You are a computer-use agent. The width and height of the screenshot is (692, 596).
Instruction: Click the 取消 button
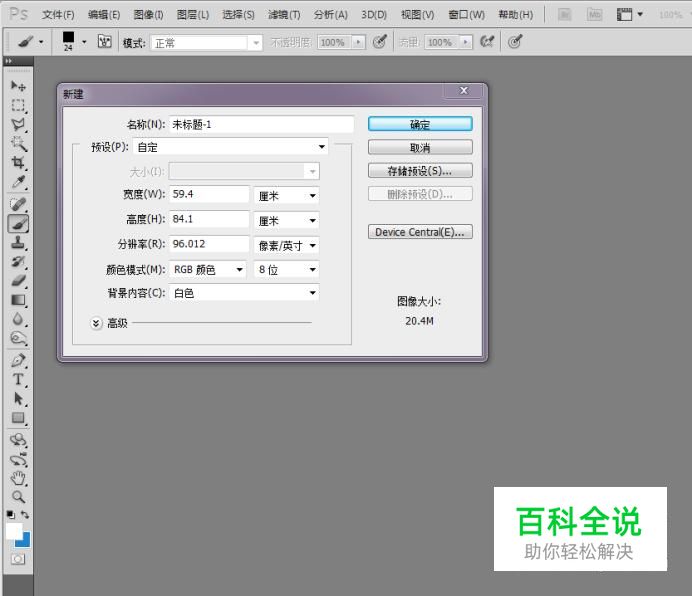point(420,147)
